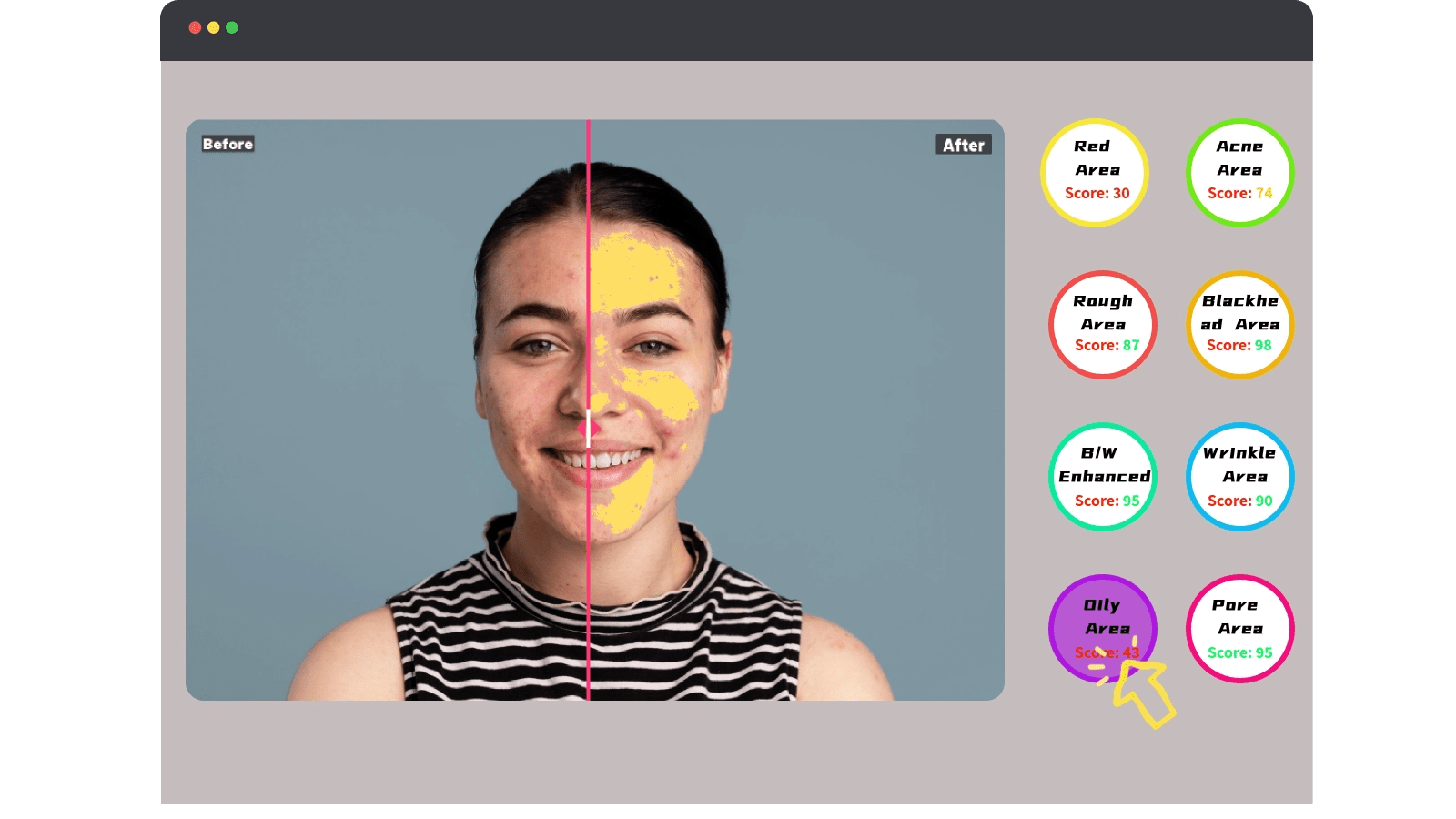
Task: Enable the Acne Area highlight overlay
Action: click(1239, 171)
